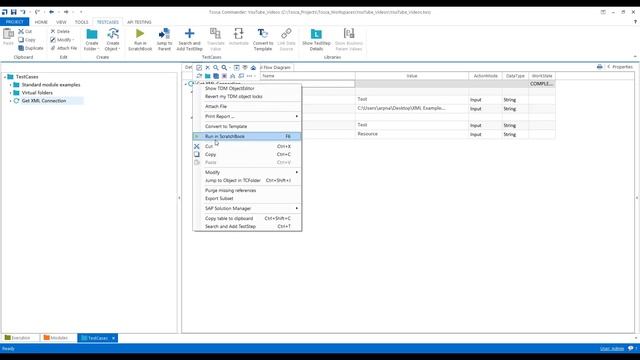This screenshot has width=640, height=360.
Task: Click the Copy button in Clipboard group
Action: 27,40
